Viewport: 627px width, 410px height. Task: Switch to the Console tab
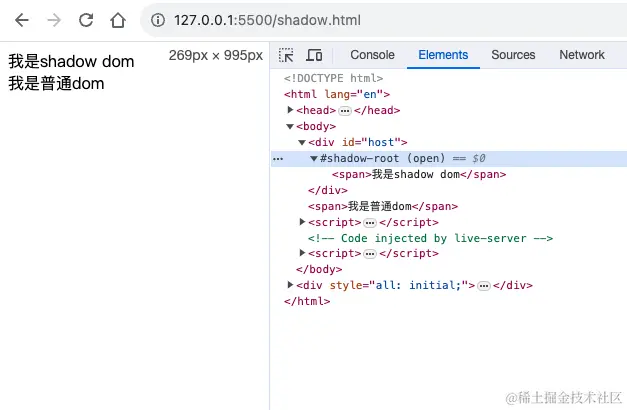click(372, 55)
